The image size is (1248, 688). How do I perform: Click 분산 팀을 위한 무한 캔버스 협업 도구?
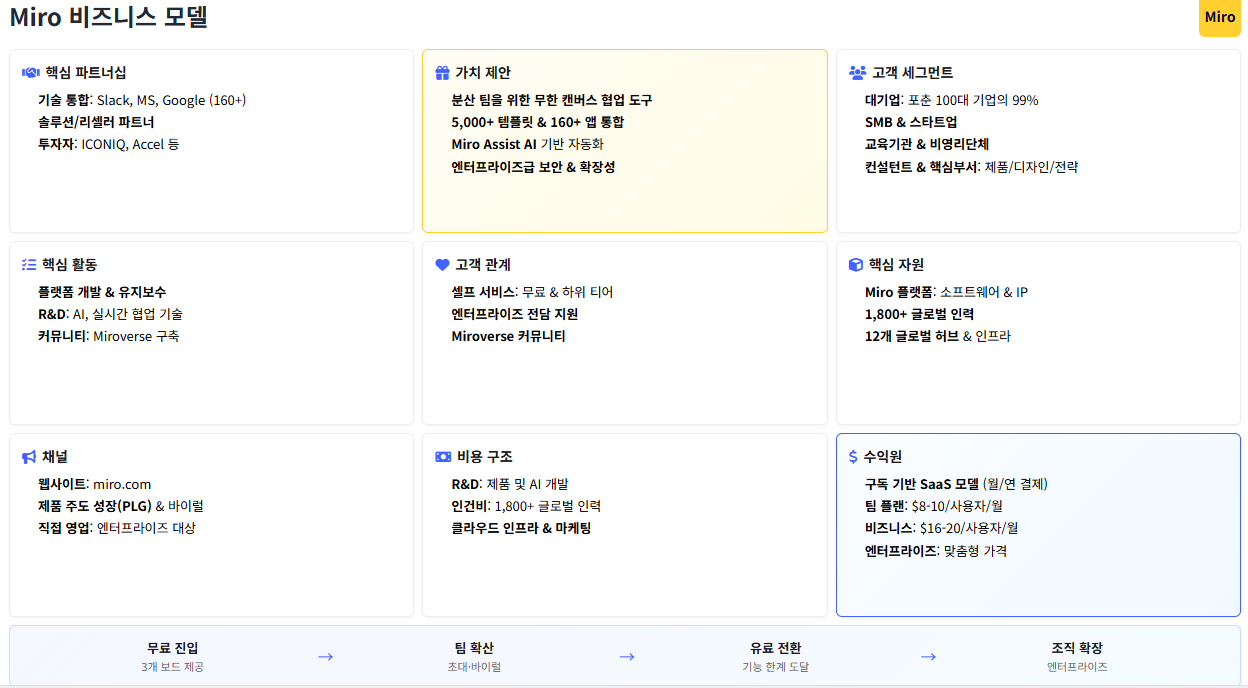(552, 100)
